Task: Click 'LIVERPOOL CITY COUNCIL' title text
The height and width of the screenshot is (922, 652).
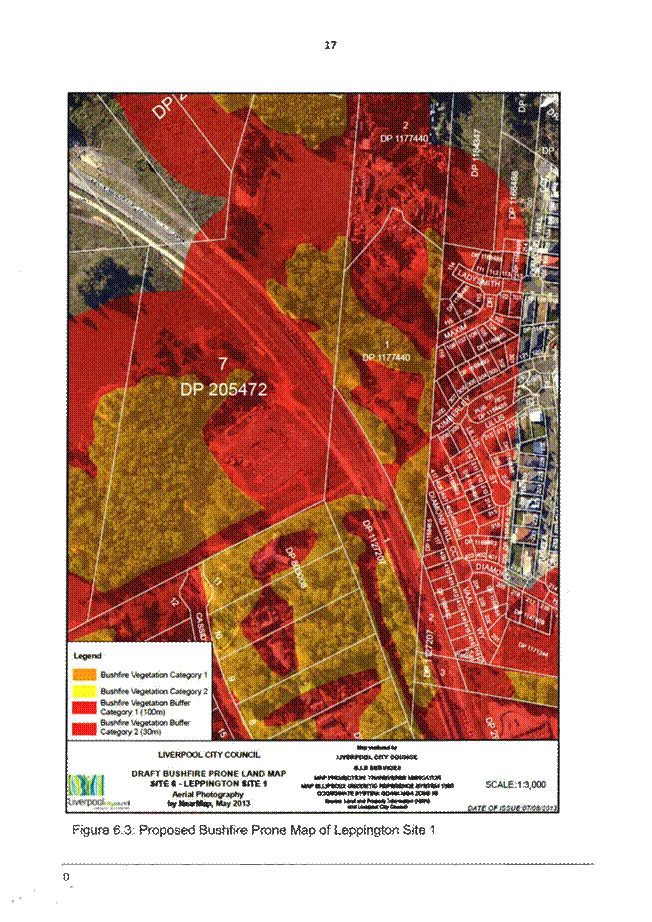Action: [x=209, y=754]
